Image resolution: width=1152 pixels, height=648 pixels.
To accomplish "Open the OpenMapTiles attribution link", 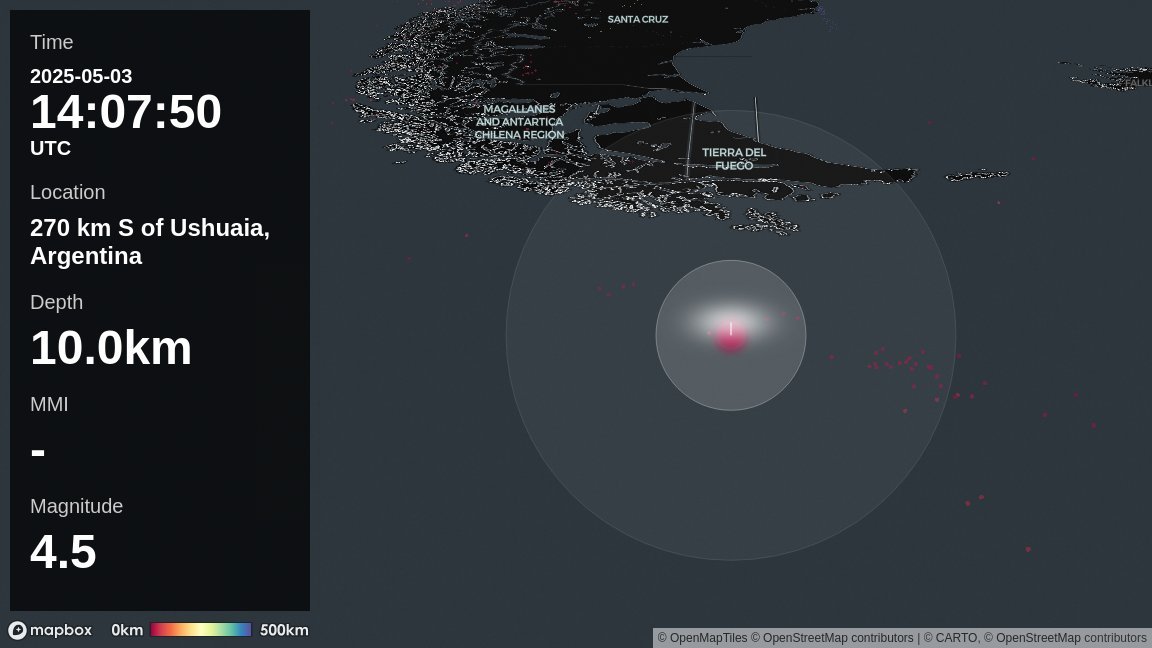I will (x=708, y=638).
